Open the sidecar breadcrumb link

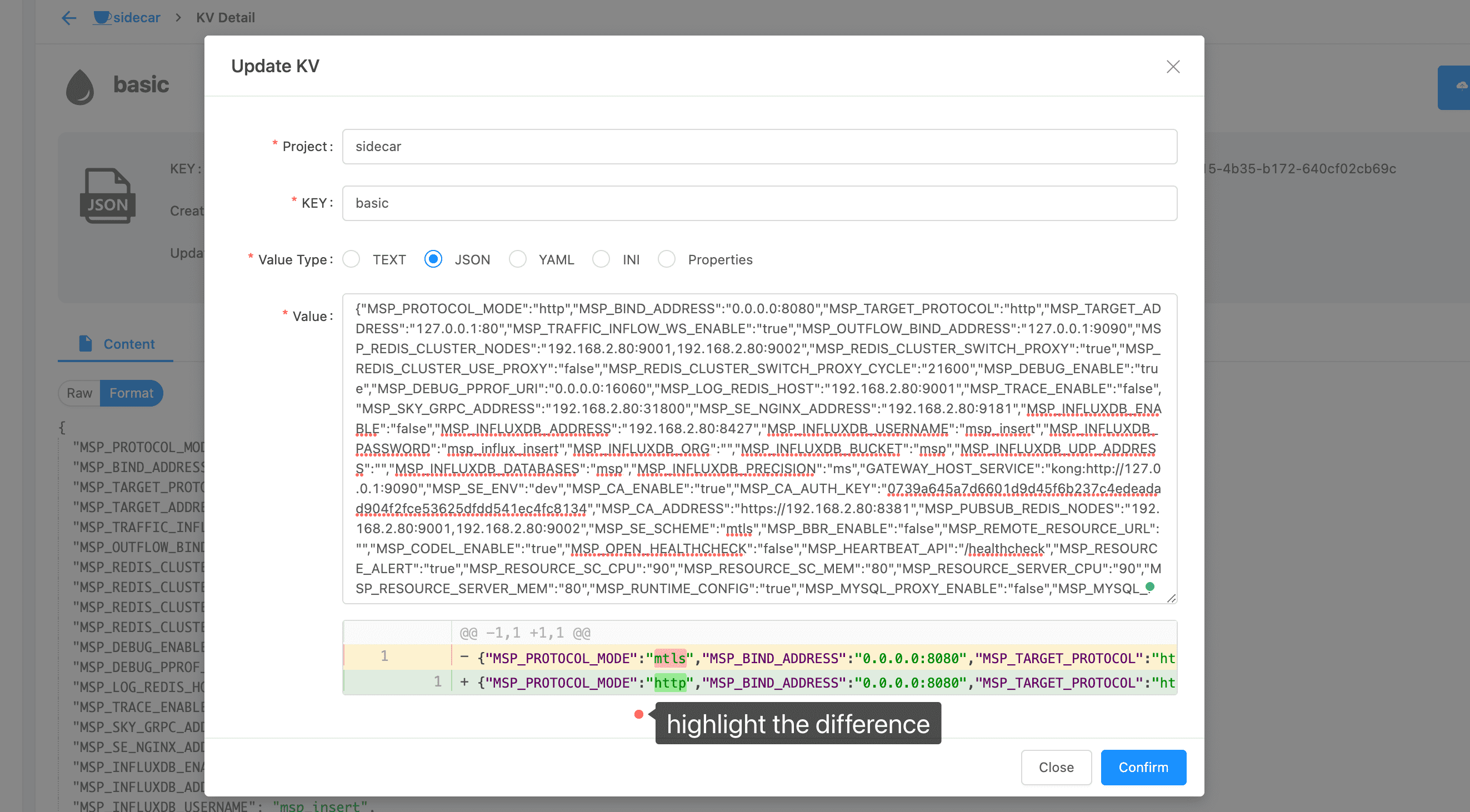click(136, 18)
